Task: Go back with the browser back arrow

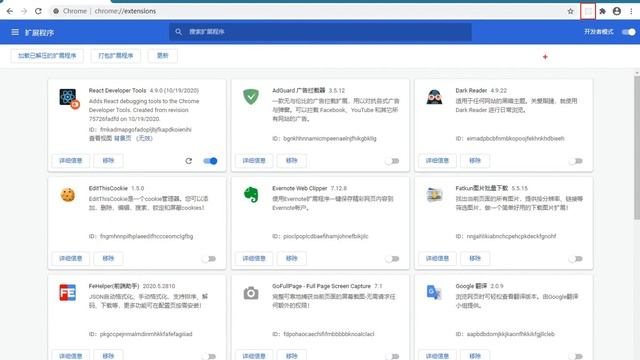Action: (10, 11)
